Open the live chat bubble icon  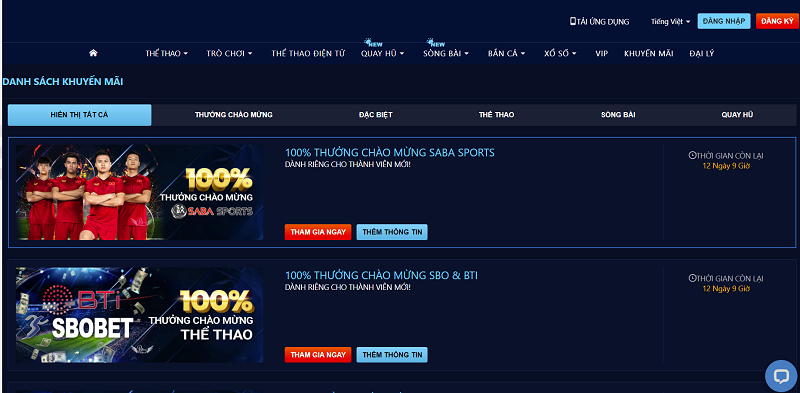tap(781, 376)
